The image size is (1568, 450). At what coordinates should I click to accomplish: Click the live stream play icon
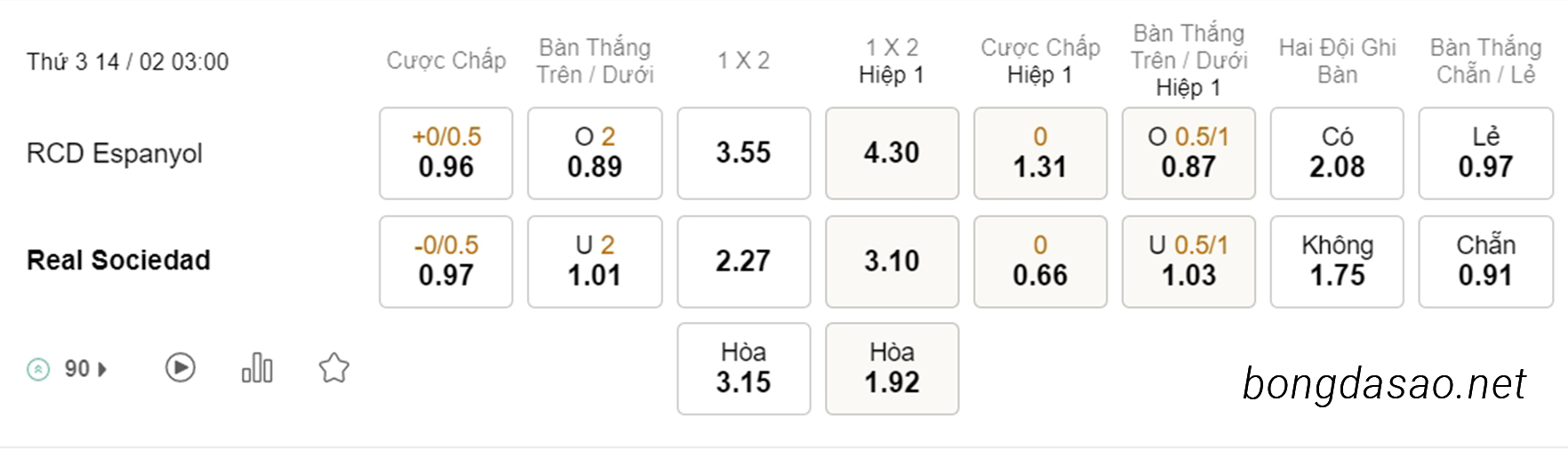coord(180,367)
